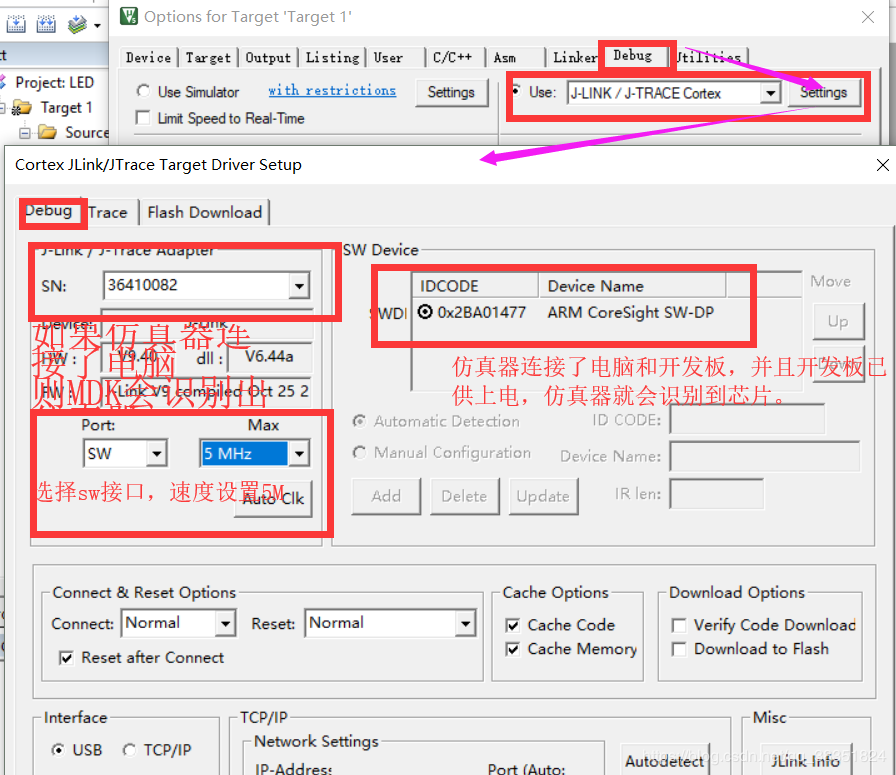Select the 0x2BA01477 IDCODE radio entry
Viewport: 896px width, 775px height.
[425, 312]
